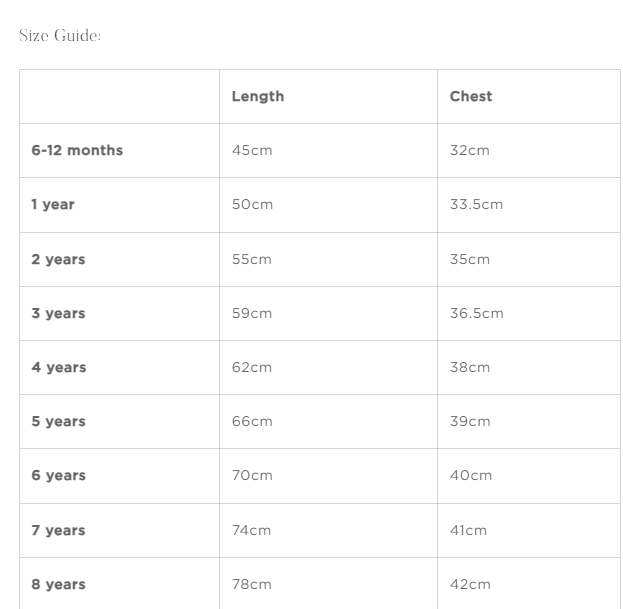Select the 45cm length cell

coord(252,150)
